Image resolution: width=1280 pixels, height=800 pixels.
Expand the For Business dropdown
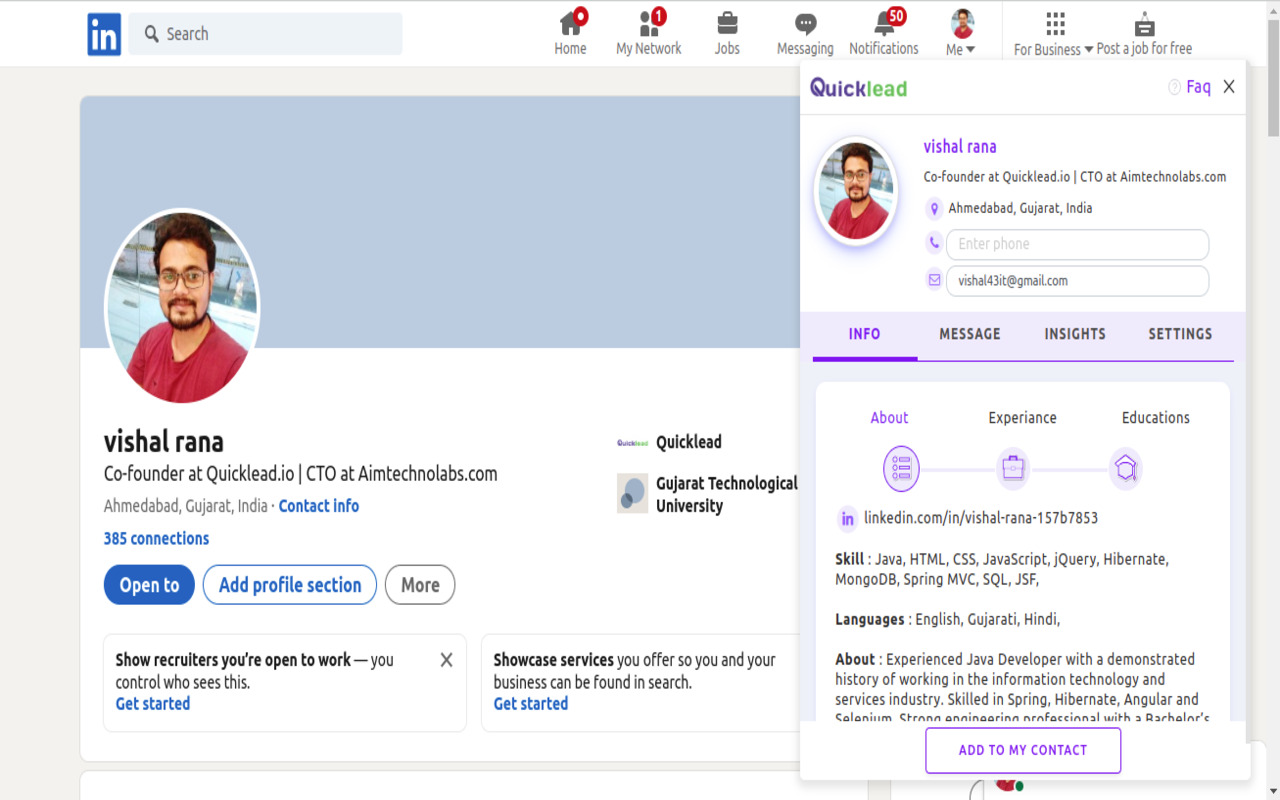point(1053,49)
